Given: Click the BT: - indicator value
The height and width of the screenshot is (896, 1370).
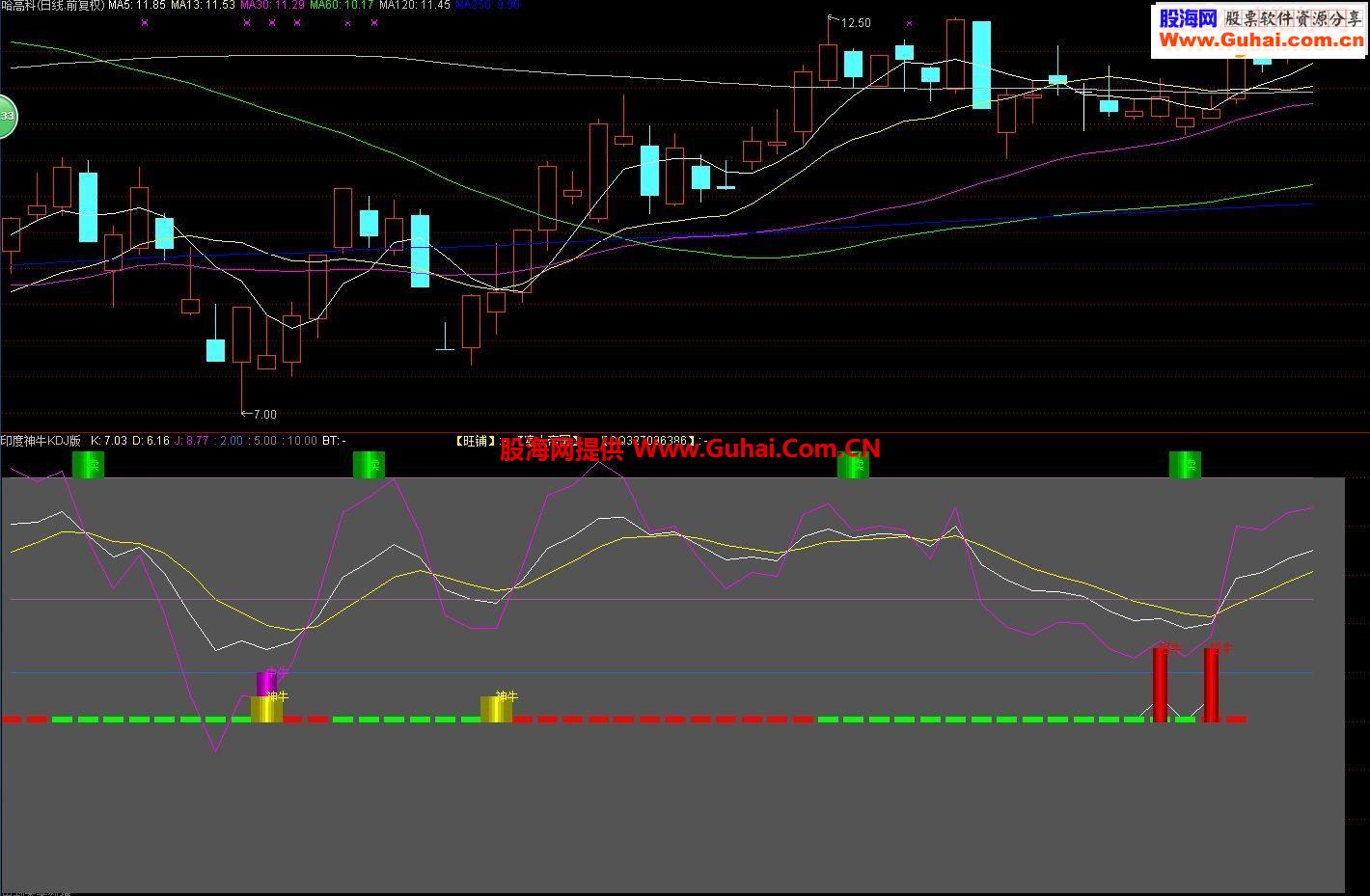Looking at the screenshot, I should coord(334,441).
